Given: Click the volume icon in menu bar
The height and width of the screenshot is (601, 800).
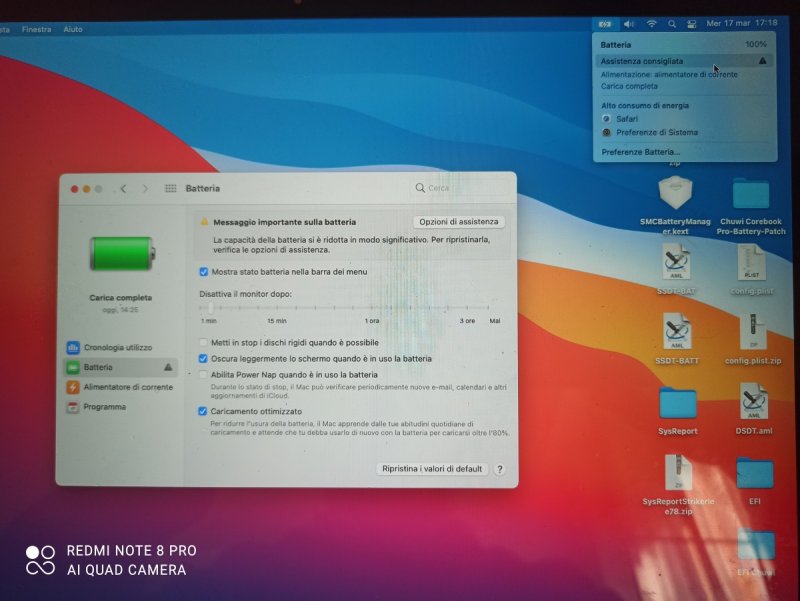Looking at the screenshot, I should pos(629,24).
